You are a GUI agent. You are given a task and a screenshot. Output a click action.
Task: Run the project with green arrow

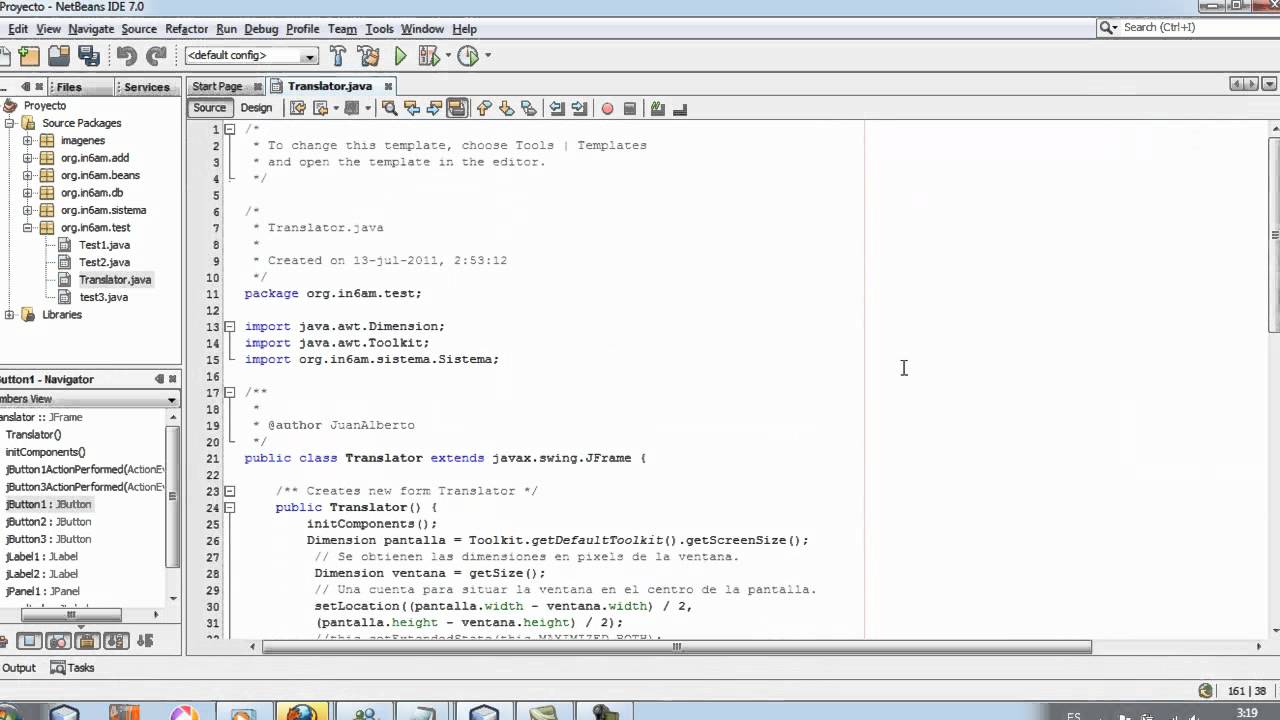click(400, 56)
